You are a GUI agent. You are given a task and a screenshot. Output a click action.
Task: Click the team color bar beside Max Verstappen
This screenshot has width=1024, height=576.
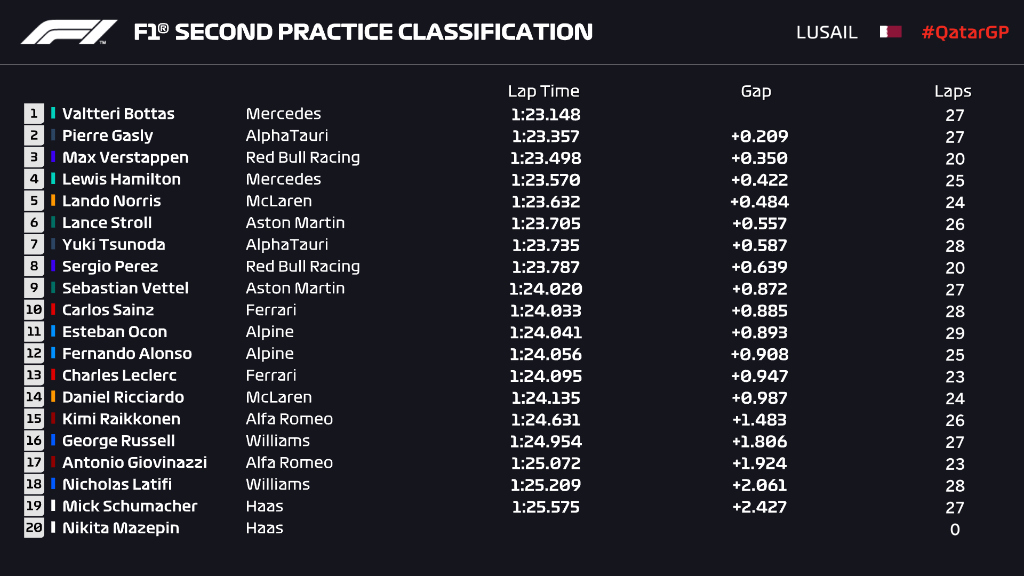(x=53, y=157)
